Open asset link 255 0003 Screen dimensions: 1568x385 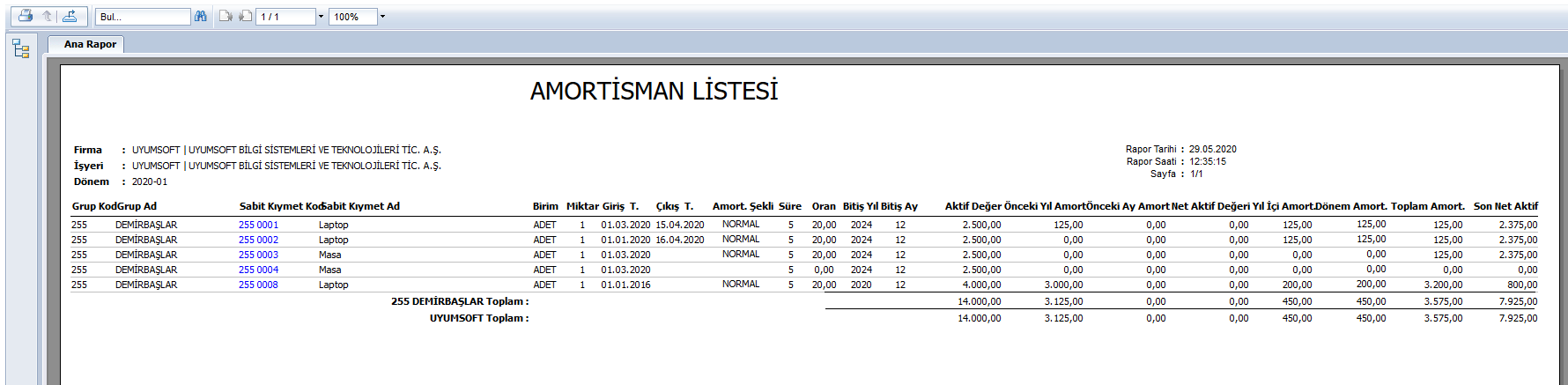click(258, 255)
